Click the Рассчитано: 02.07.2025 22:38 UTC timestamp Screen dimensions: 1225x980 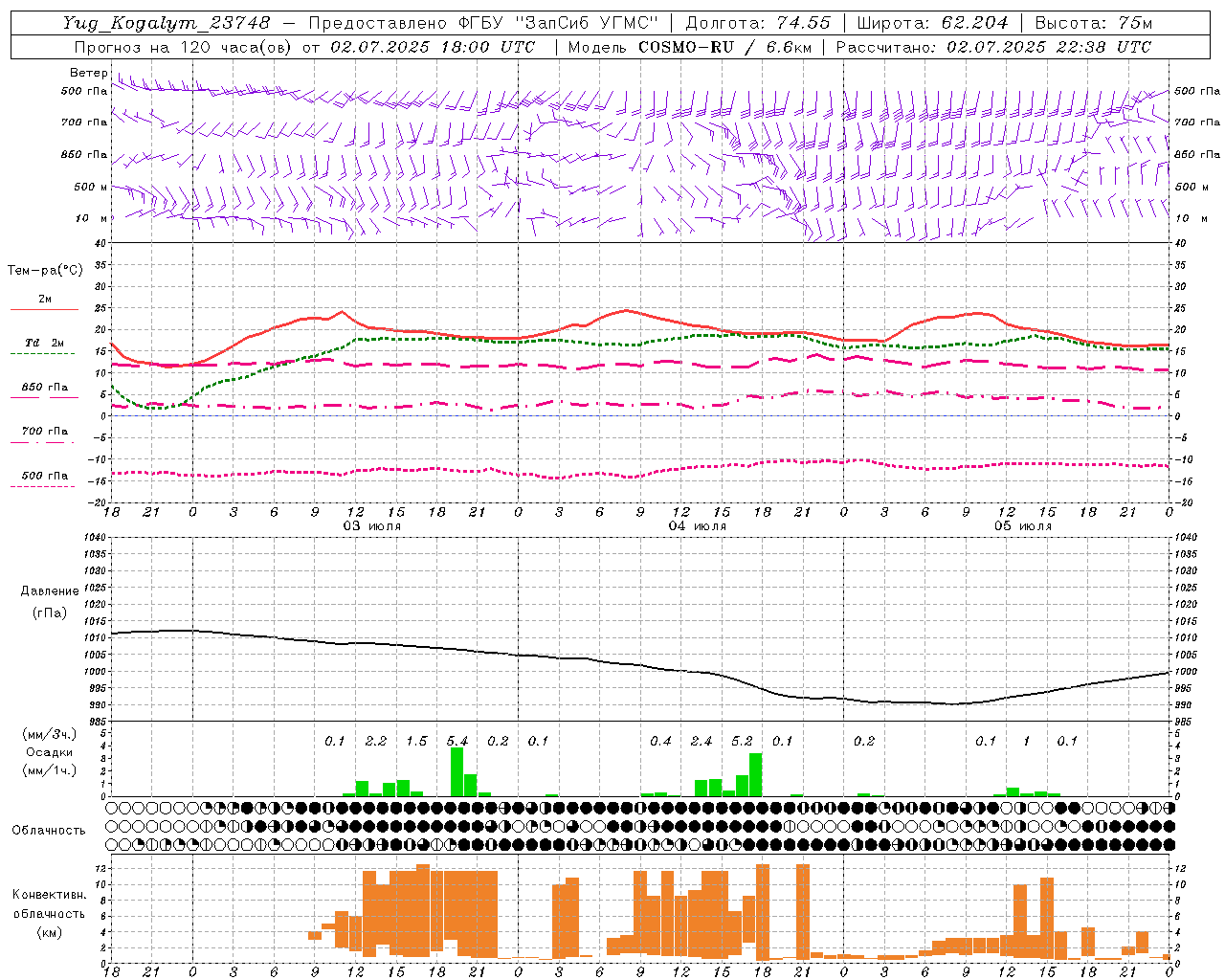(x=993, y=47)
